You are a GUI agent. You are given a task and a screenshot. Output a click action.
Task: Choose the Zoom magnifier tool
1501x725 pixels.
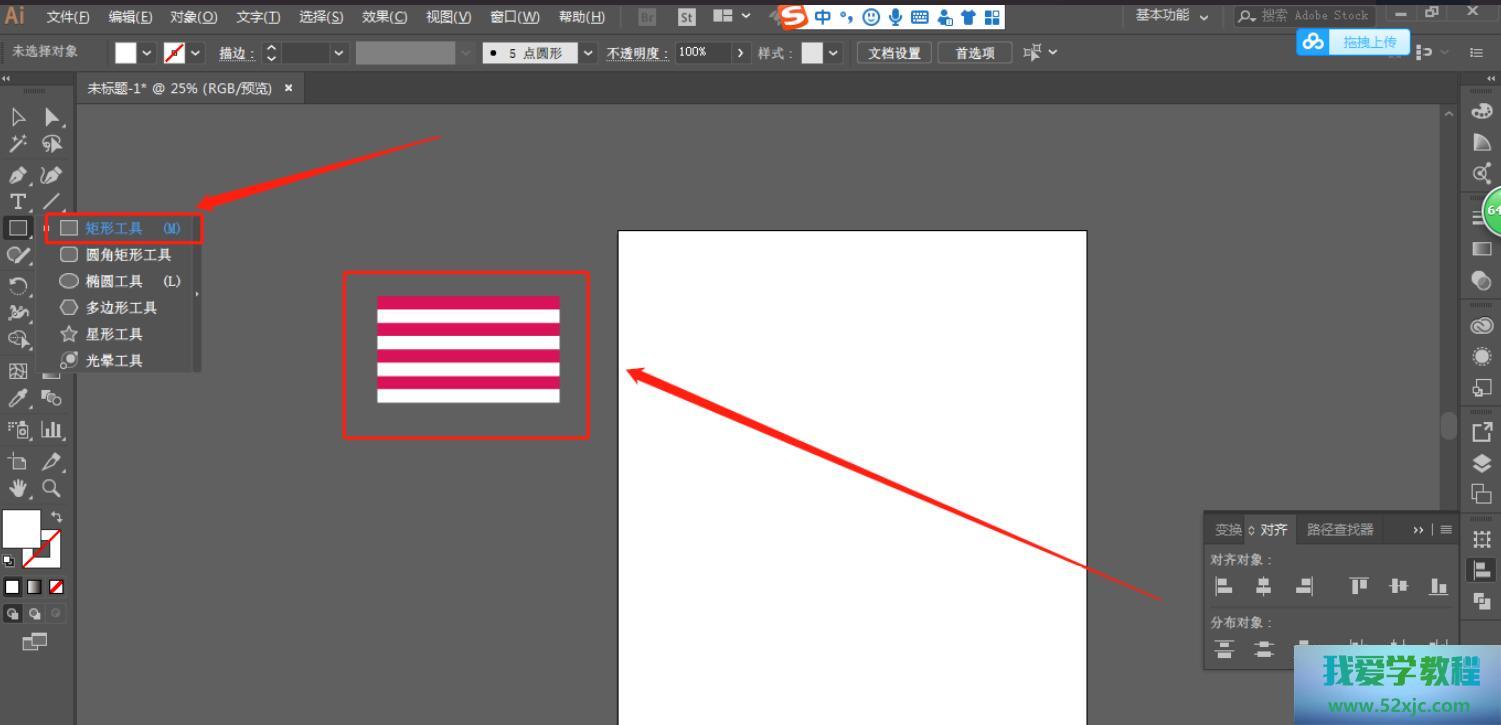(51, 489)
